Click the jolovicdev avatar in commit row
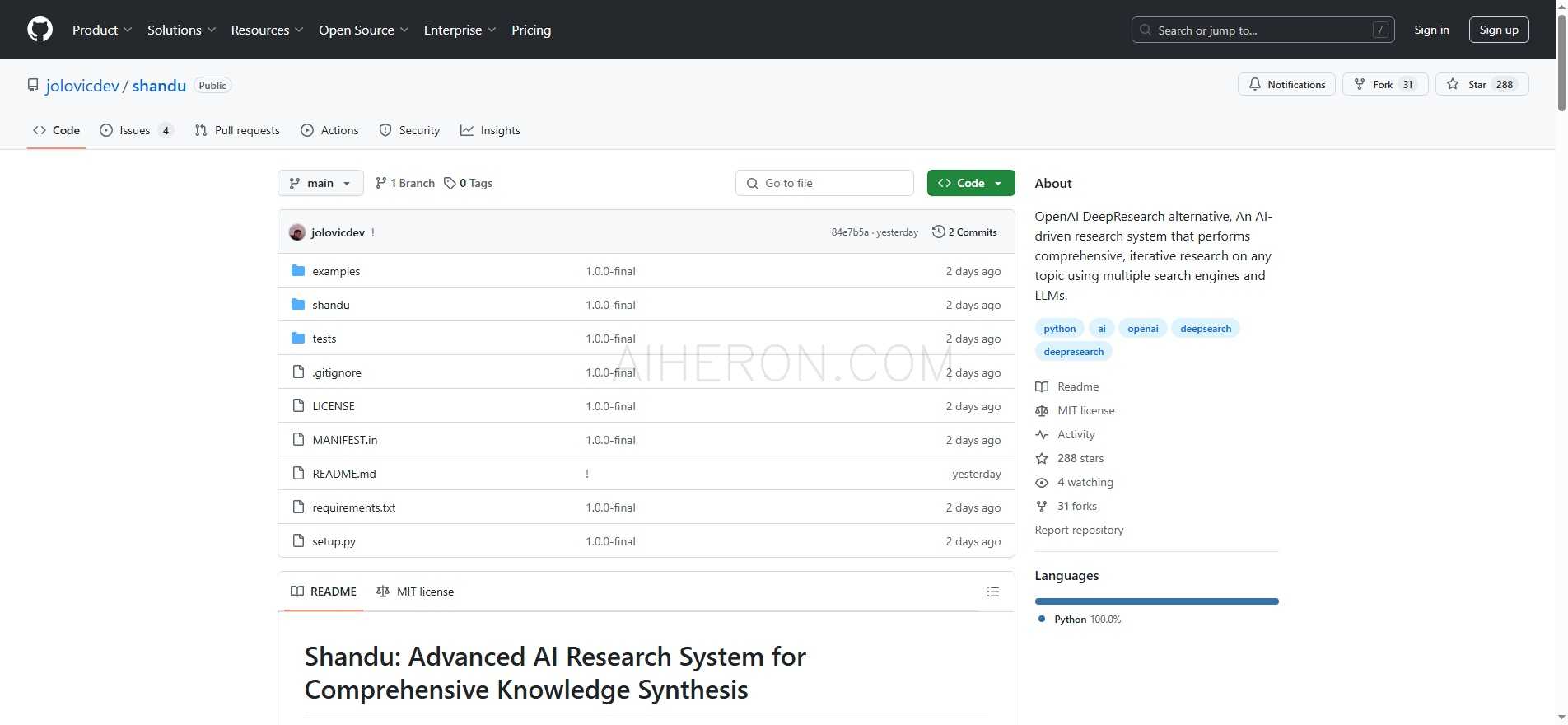 coord(297,232)
